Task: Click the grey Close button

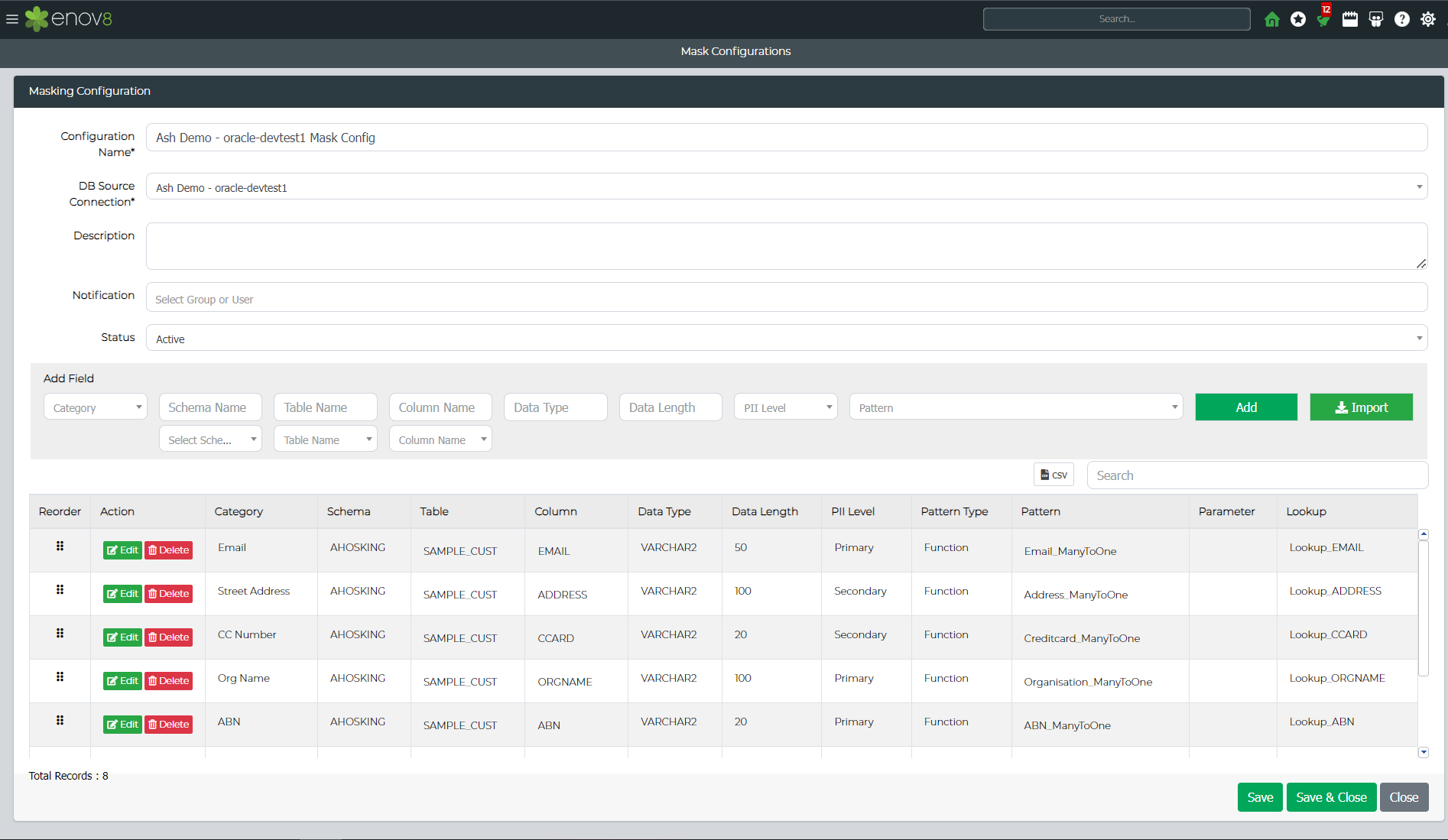Action: coord(1404,797)
